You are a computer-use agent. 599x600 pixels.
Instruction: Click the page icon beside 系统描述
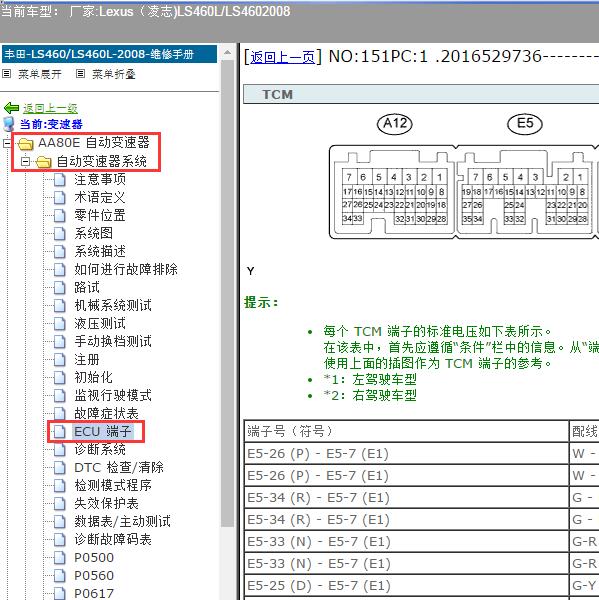click(60, 251)
